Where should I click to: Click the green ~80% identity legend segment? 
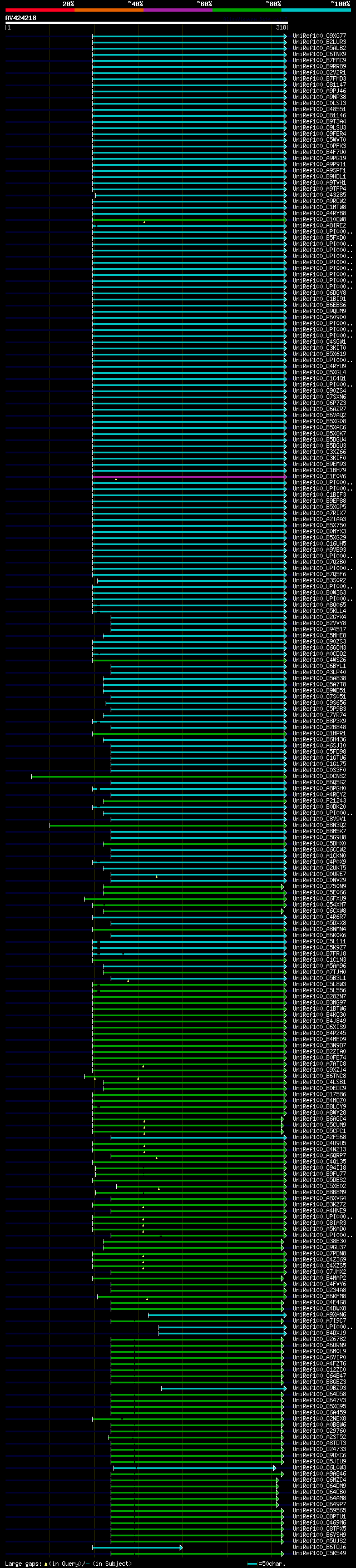(x=247, y=10)
